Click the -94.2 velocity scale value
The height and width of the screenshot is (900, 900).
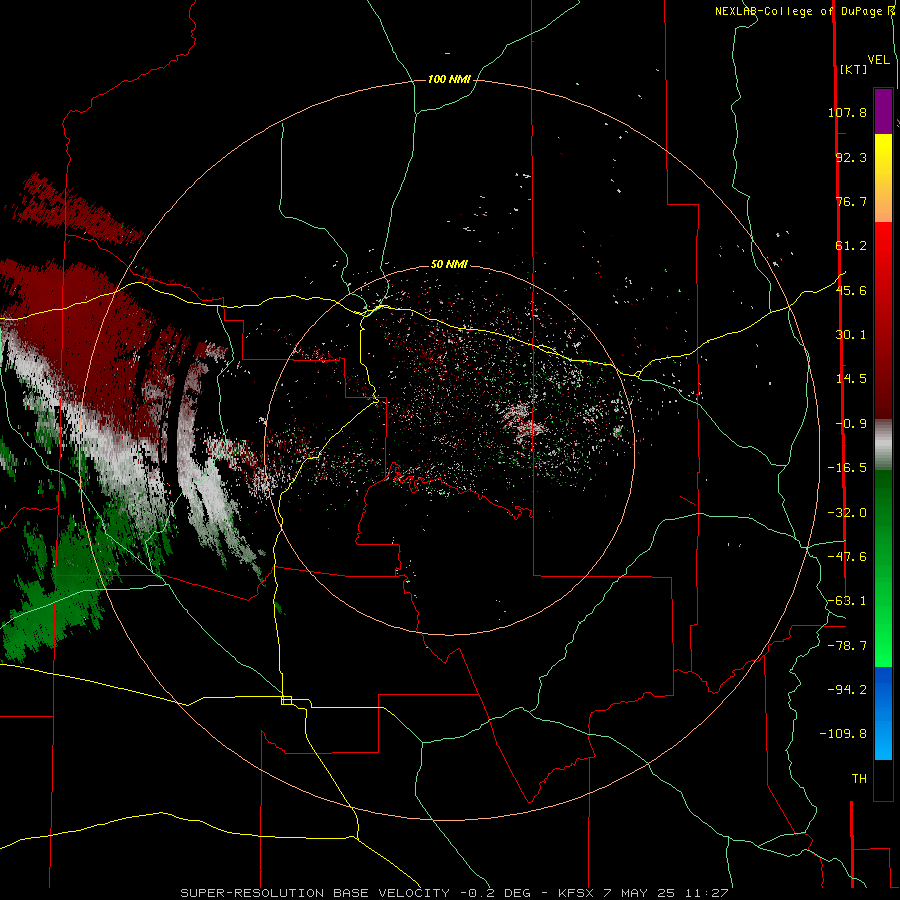pos(847,690)
